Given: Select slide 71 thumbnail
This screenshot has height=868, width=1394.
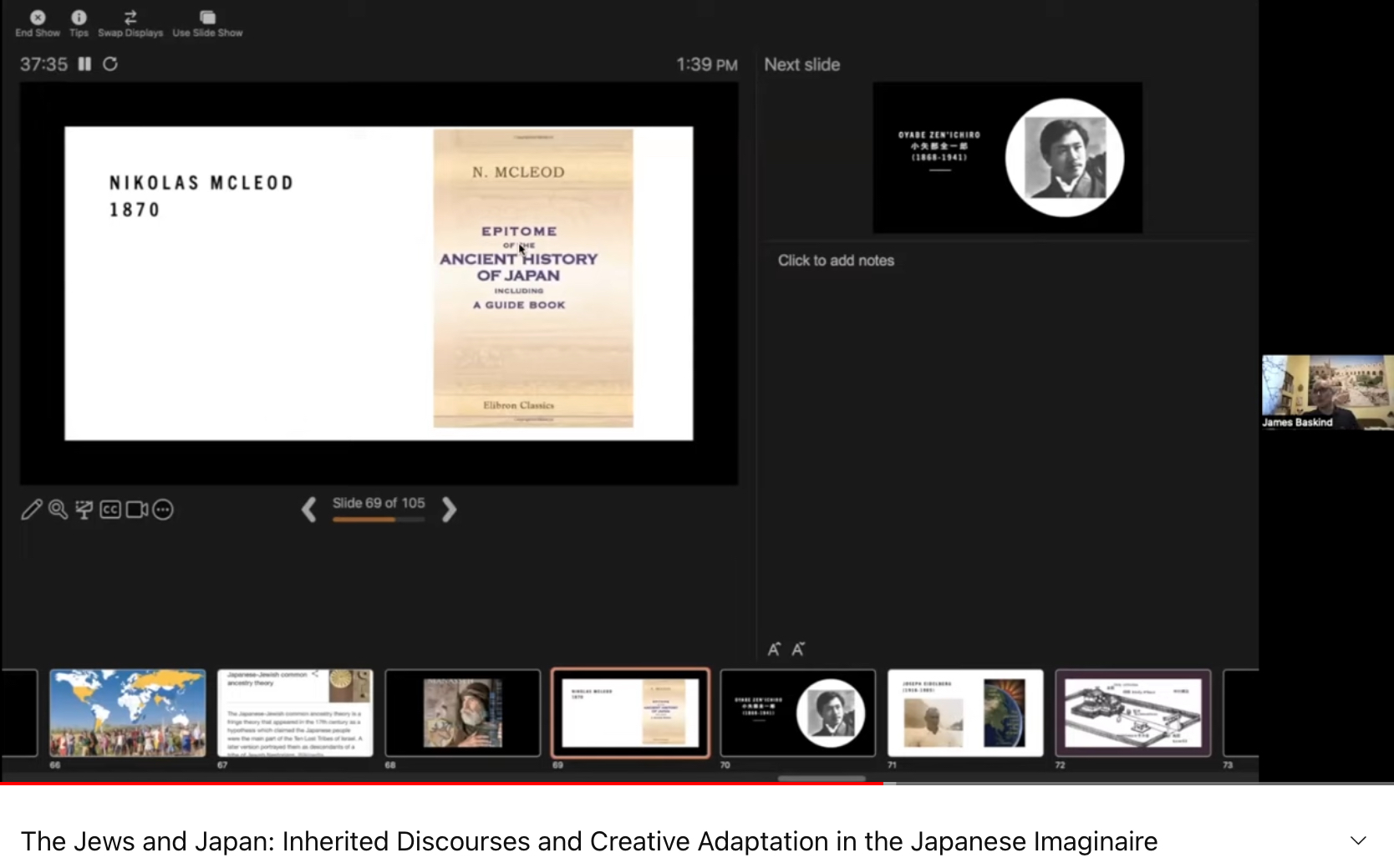Looking at the screenshot, I should 965,713.
